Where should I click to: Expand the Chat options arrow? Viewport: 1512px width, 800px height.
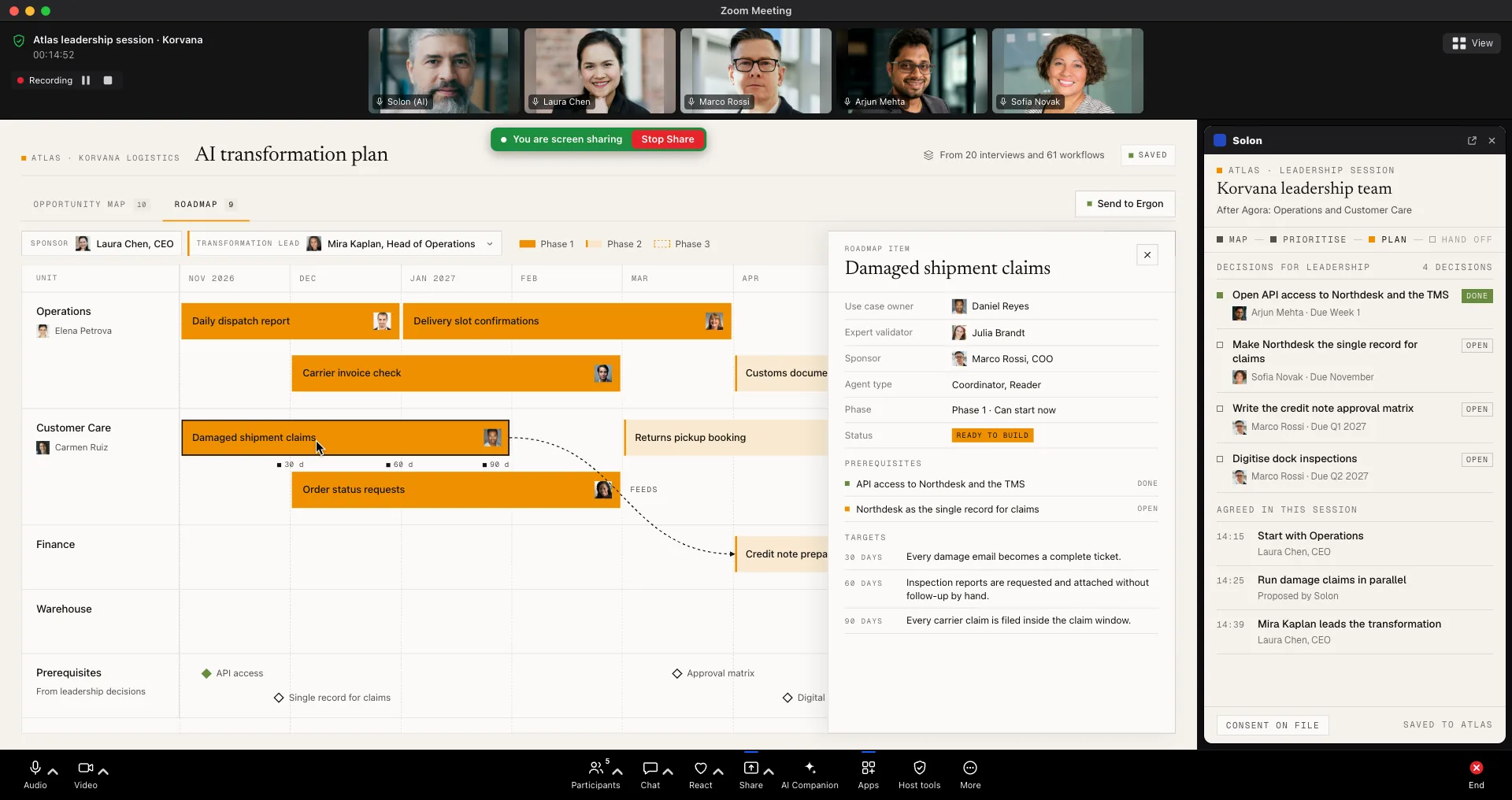tap(668, 772)
